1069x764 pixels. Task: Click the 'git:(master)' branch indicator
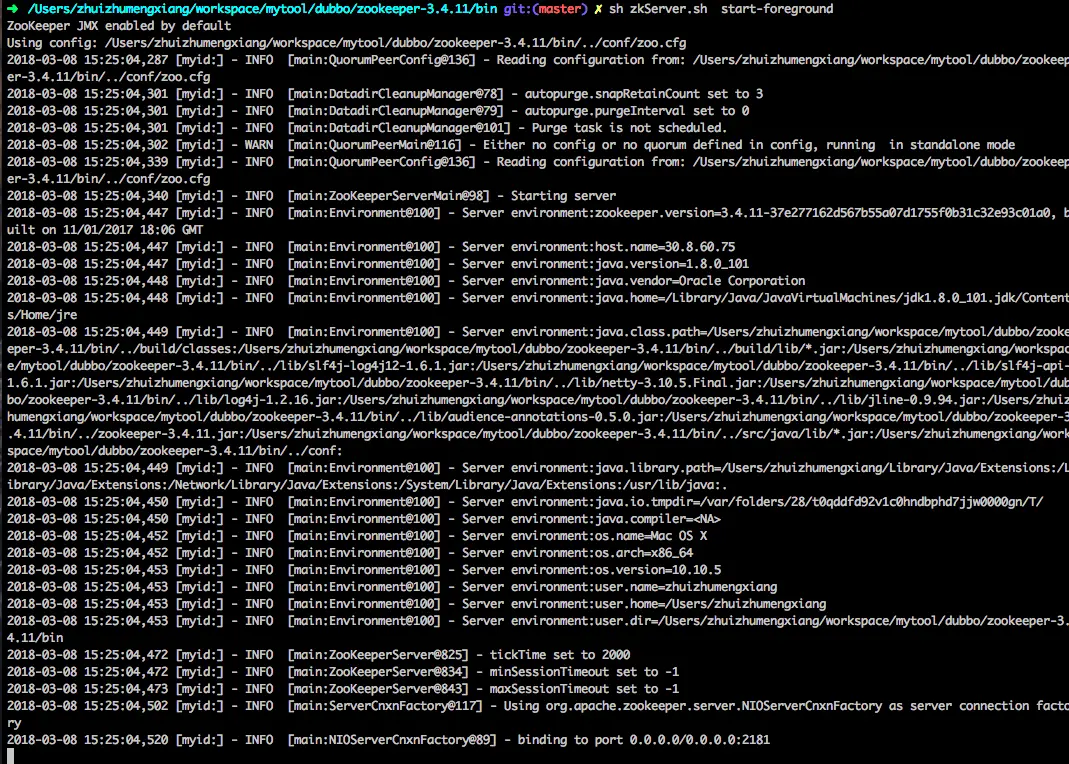pos(545,9)
